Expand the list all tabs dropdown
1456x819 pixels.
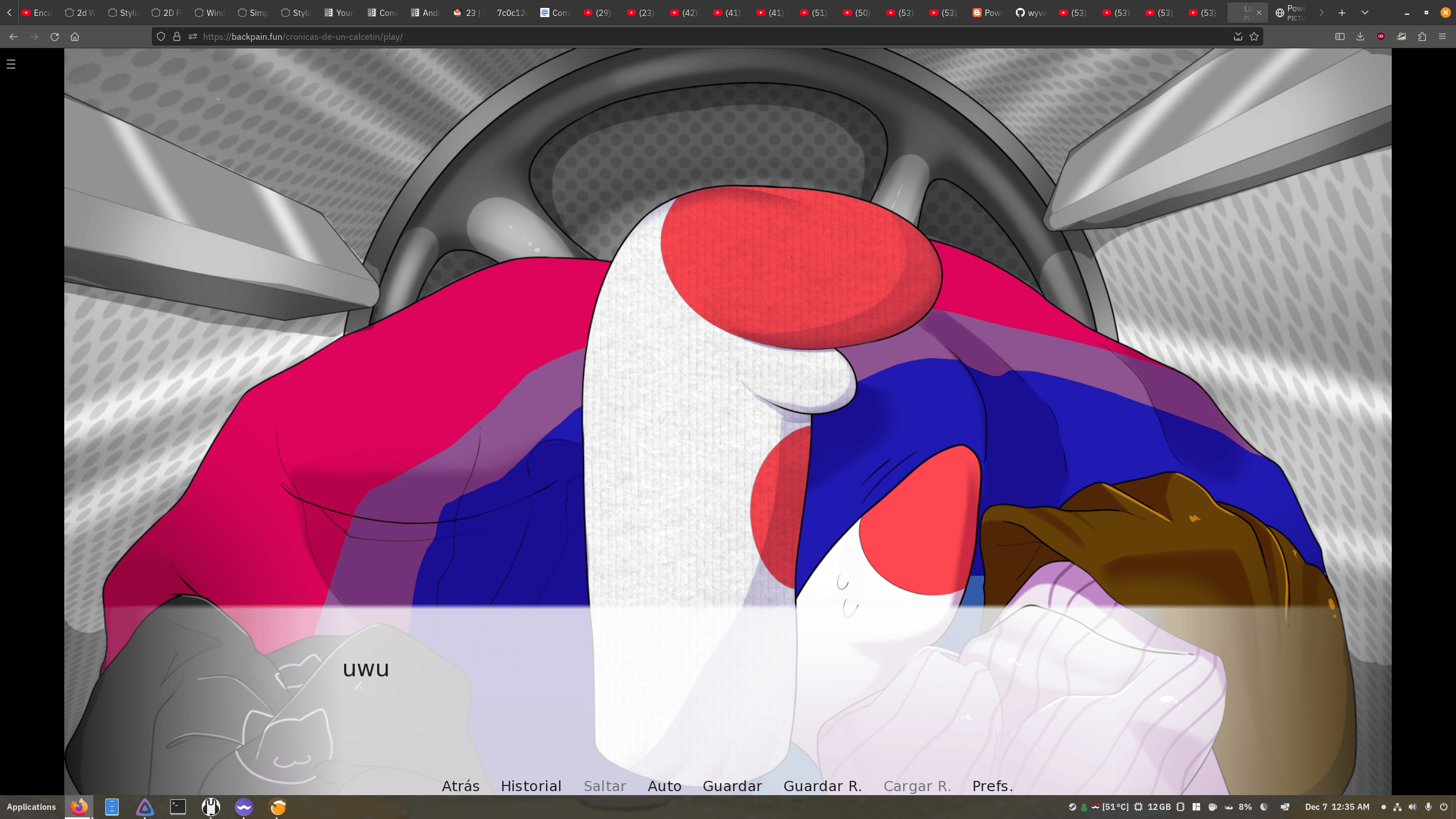coord(1364,13)
